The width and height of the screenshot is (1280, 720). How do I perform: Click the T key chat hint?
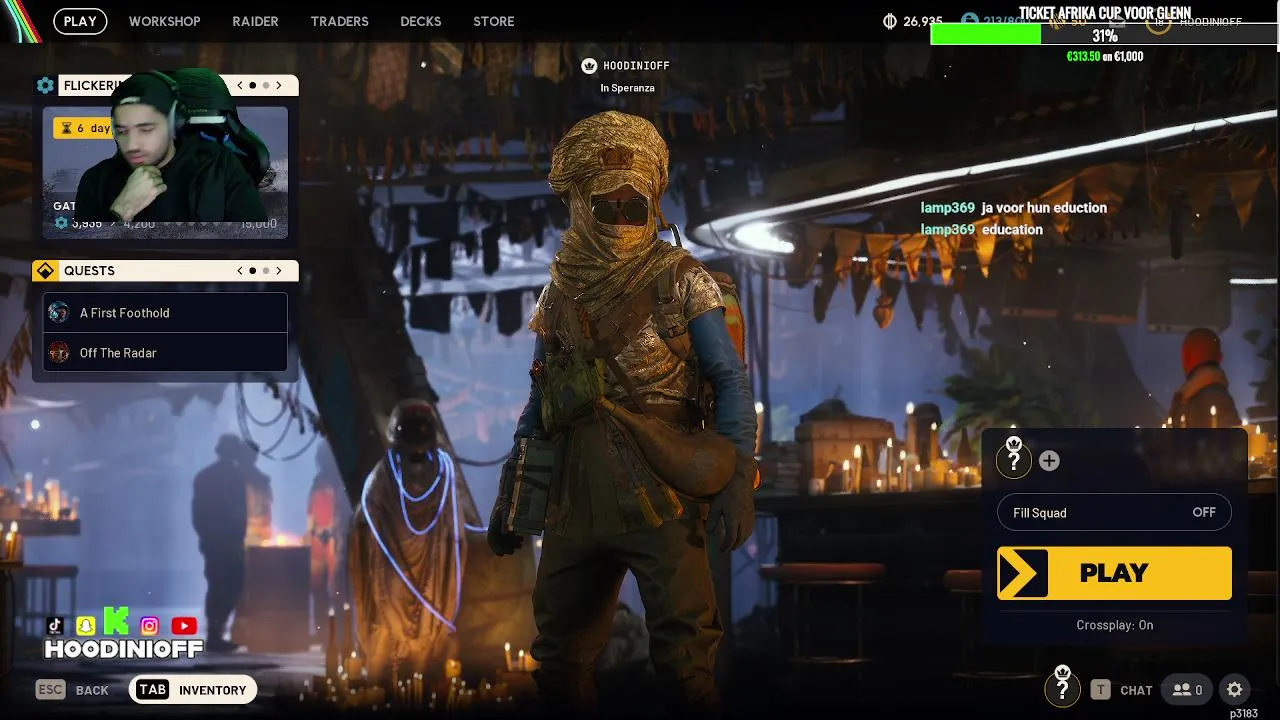tap(1100, 690)
